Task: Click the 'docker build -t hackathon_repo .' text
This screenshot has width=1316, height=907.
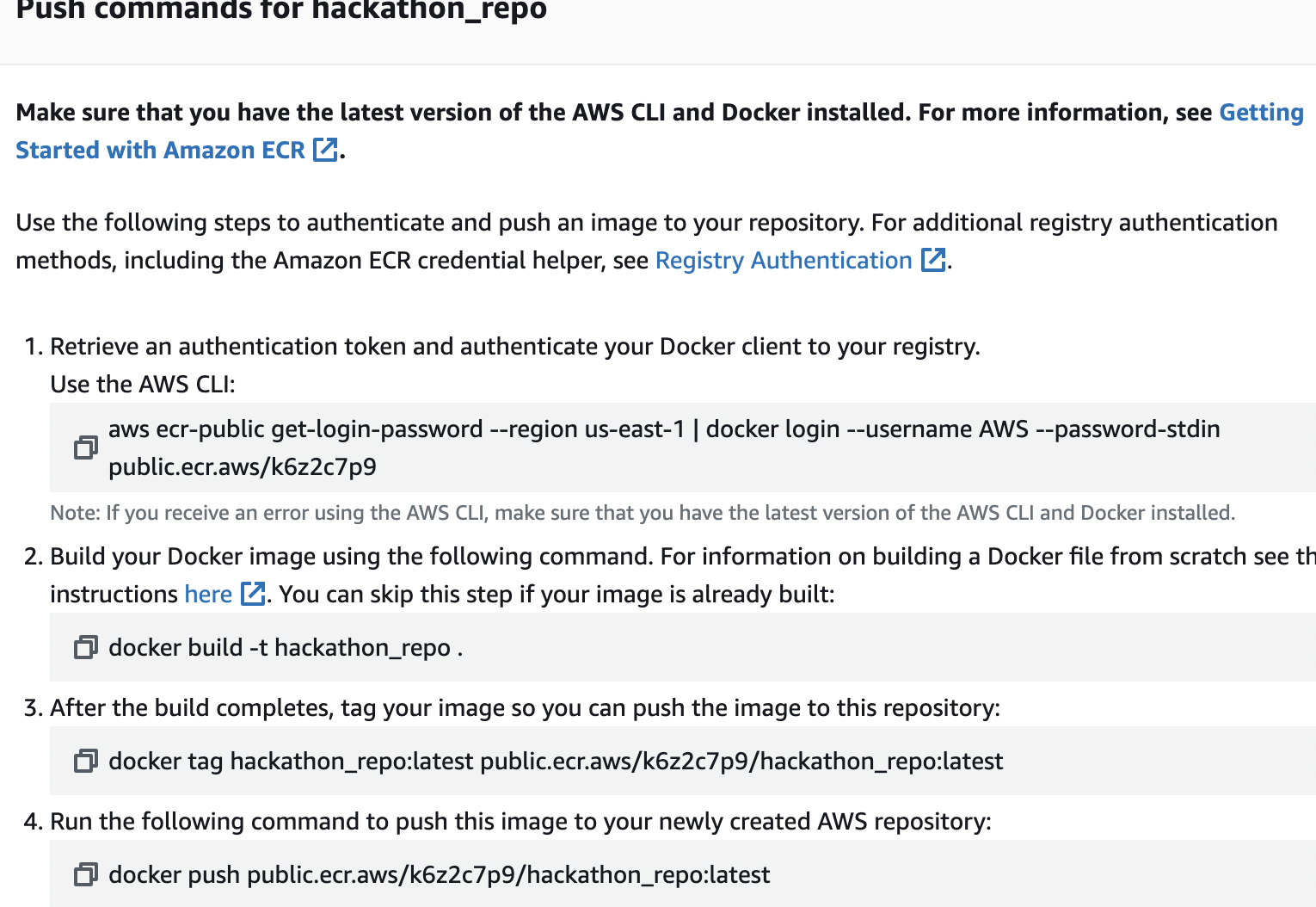Action: 286,647
